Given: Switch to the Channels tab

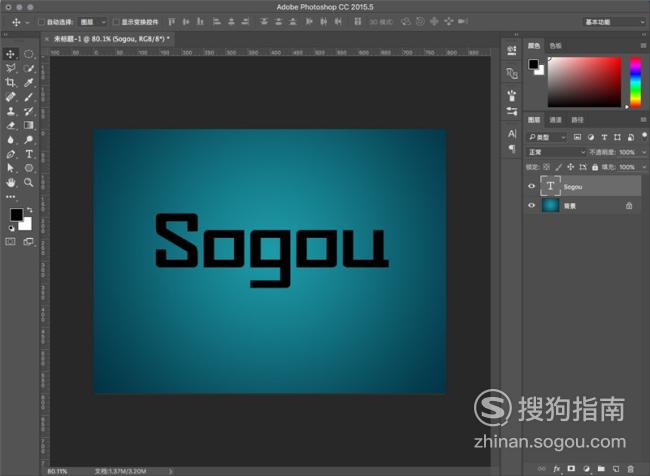Looking at the screenshot, I should click(x=555, y=119).
